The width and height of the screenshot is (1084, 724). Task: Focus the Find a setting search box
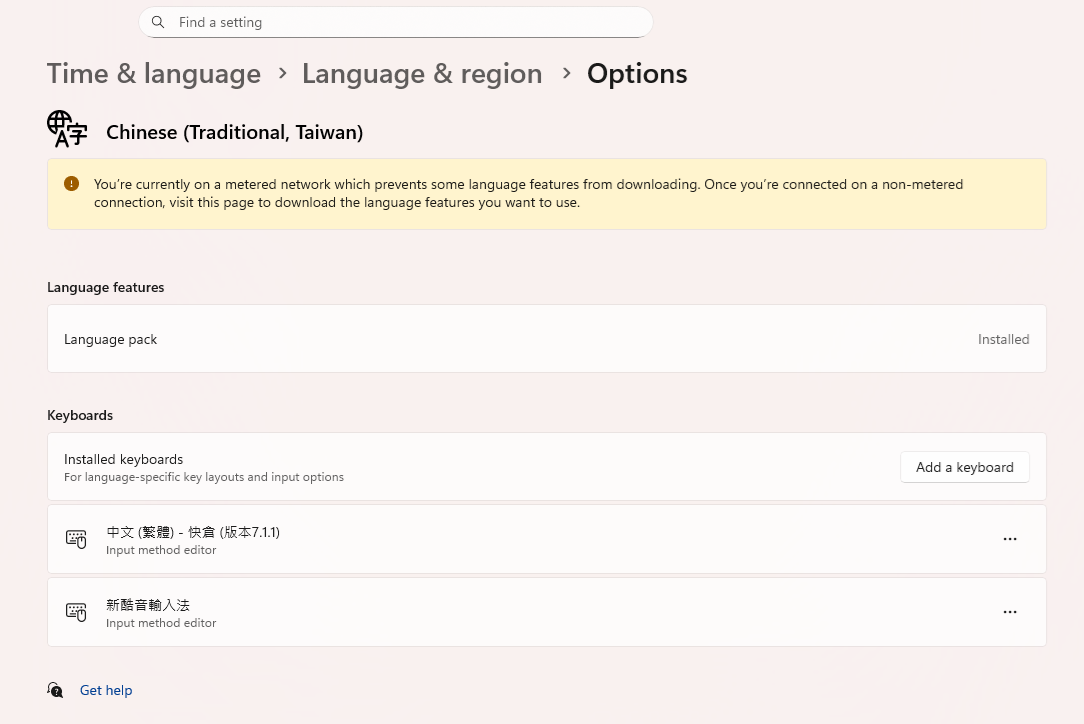tap(395, 22)
